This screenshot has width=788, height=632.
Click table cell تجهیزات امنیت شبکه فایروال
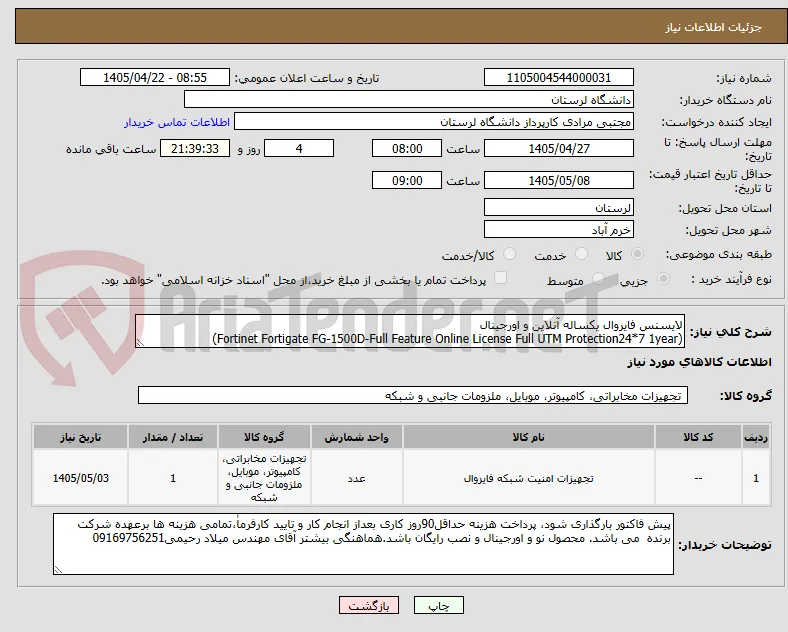(529, 478)
